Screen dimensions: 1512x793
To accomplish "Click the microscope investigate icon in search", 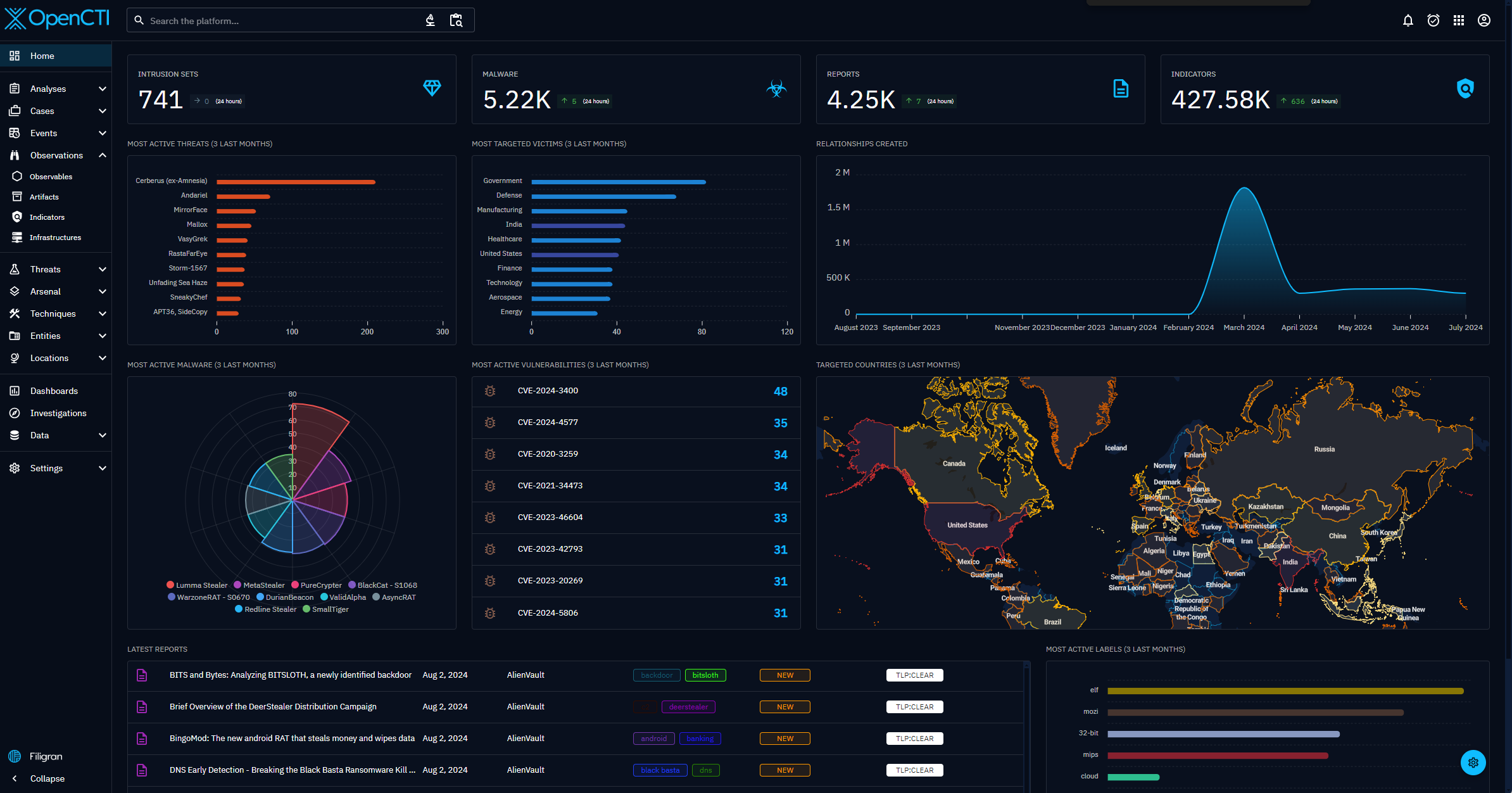I will (x=431, y=21).
